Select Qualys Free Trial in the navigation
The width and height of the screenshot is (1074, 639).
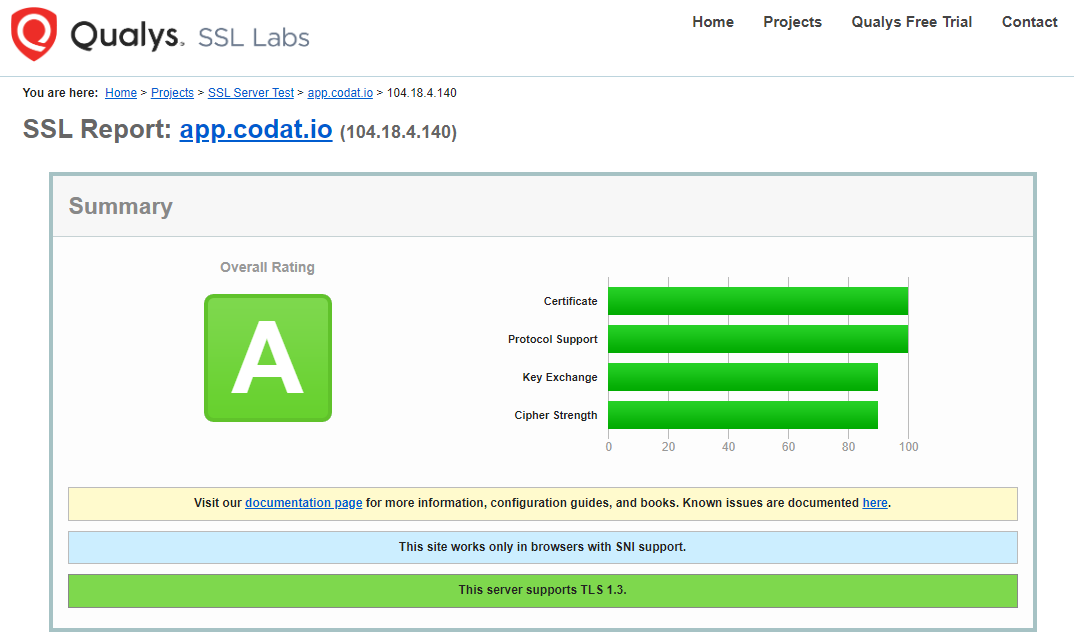911,21
